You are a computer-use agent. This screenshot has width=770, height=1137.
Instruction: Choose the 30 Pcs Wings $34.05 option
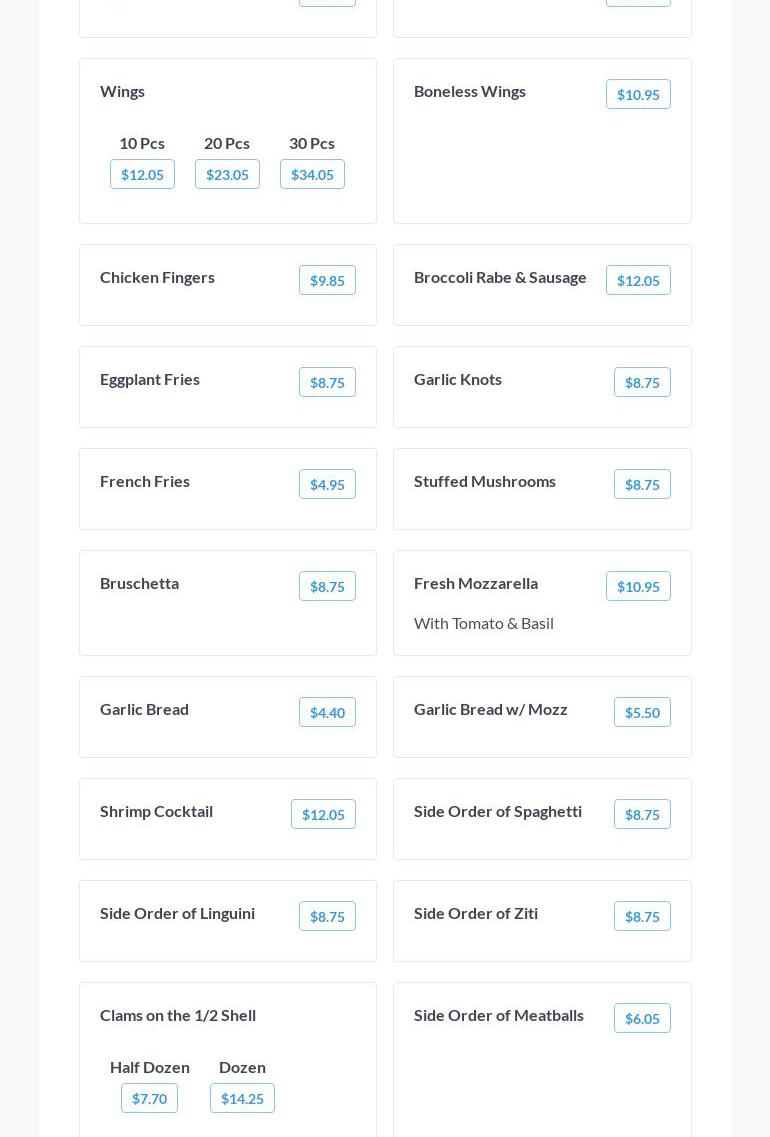coord(312,174)
